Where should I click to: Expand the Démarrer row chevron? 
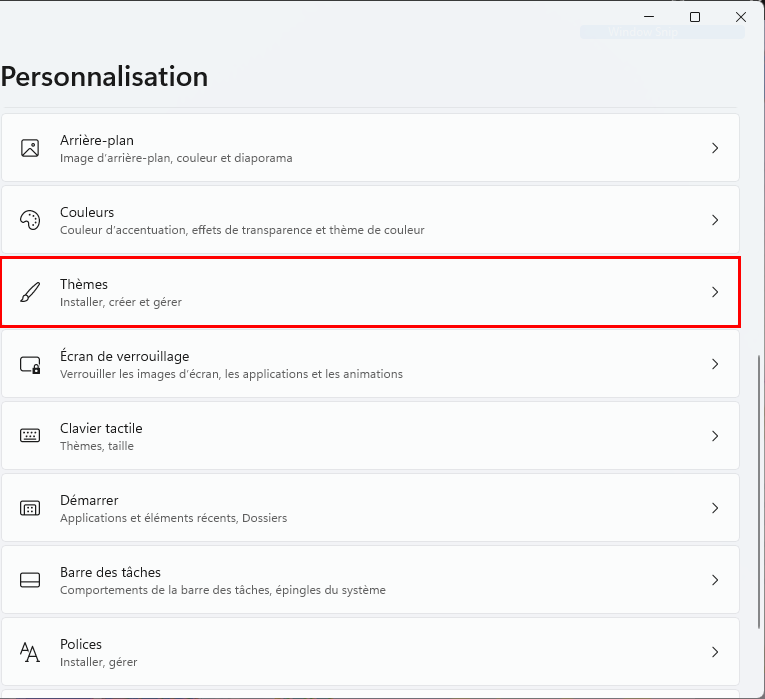[715, 508]
